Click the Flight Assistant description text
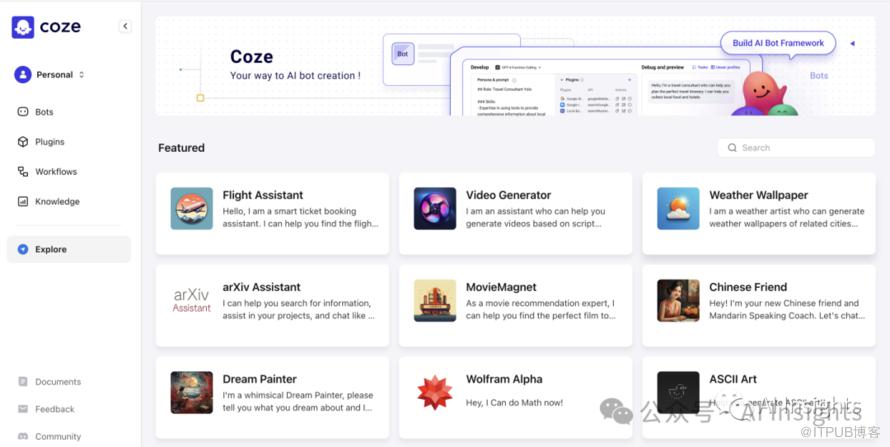Image resolution: width=890 pixels, height=447 pixels. point(300,217)
